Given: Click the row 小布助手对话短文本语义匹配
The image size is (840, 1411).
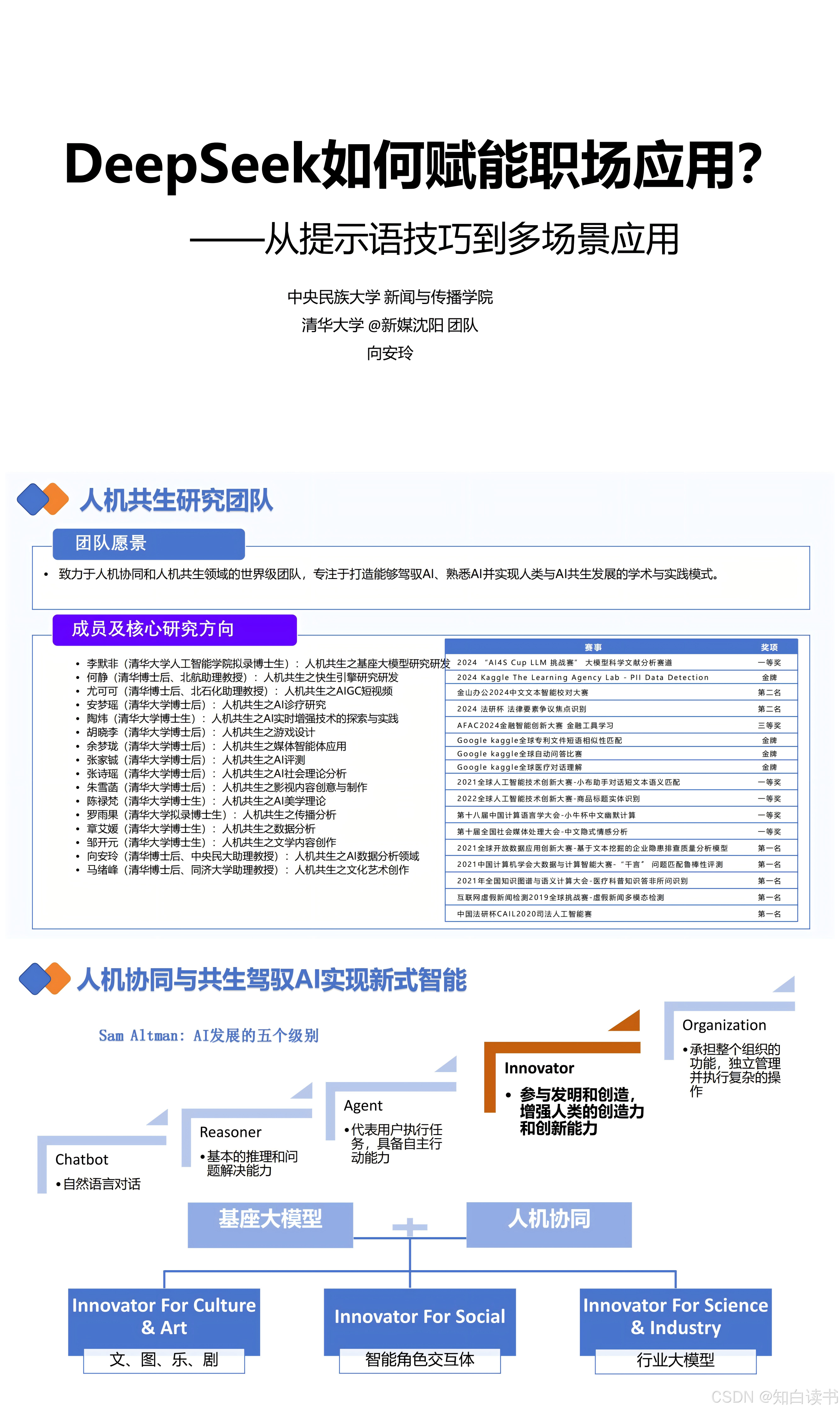Looking at the screenshot, I should [x=621, y=782].
